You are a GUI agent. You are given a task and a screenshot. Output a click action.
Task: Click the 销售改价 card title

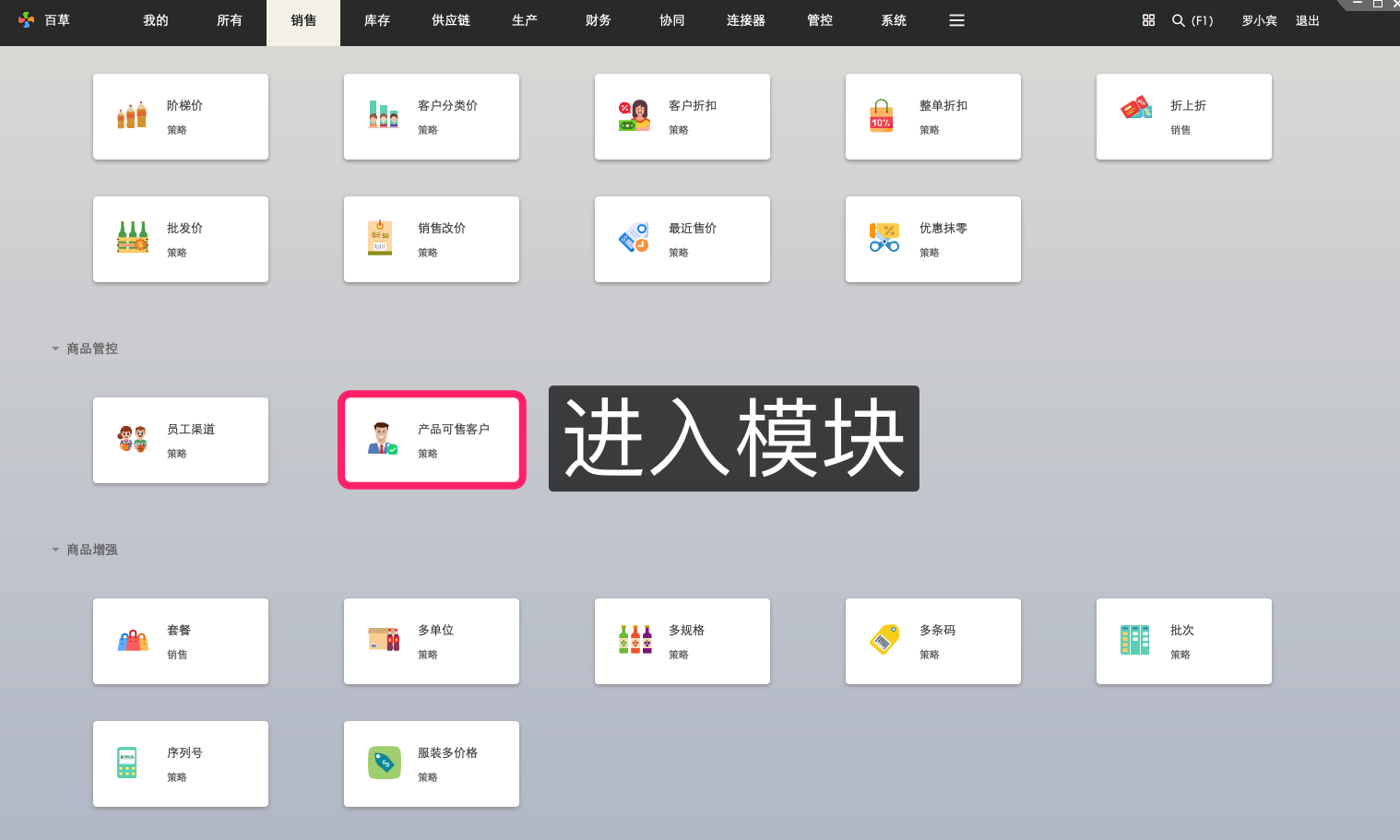(442, 228)
